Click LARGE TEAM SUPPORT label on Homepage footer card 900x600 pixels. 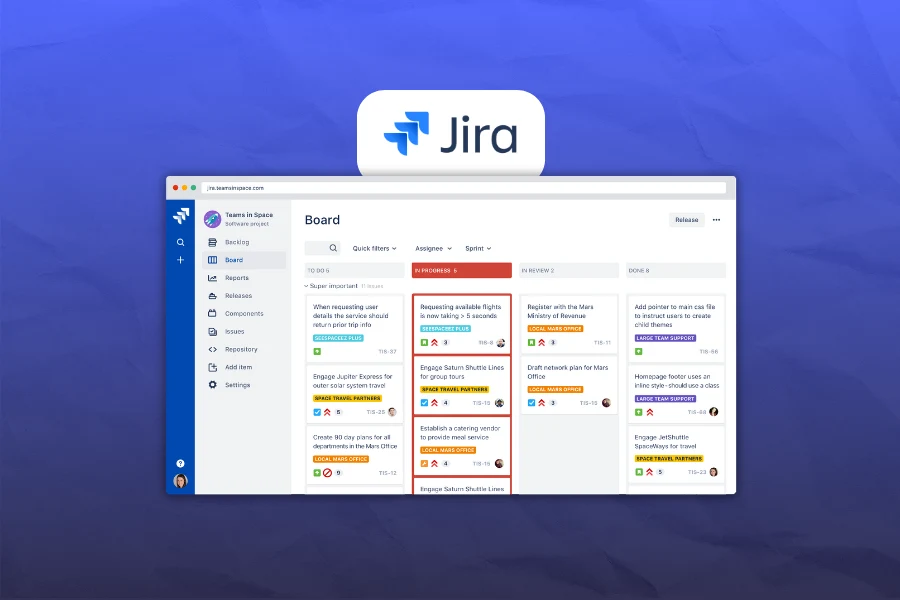click(665, 398)
